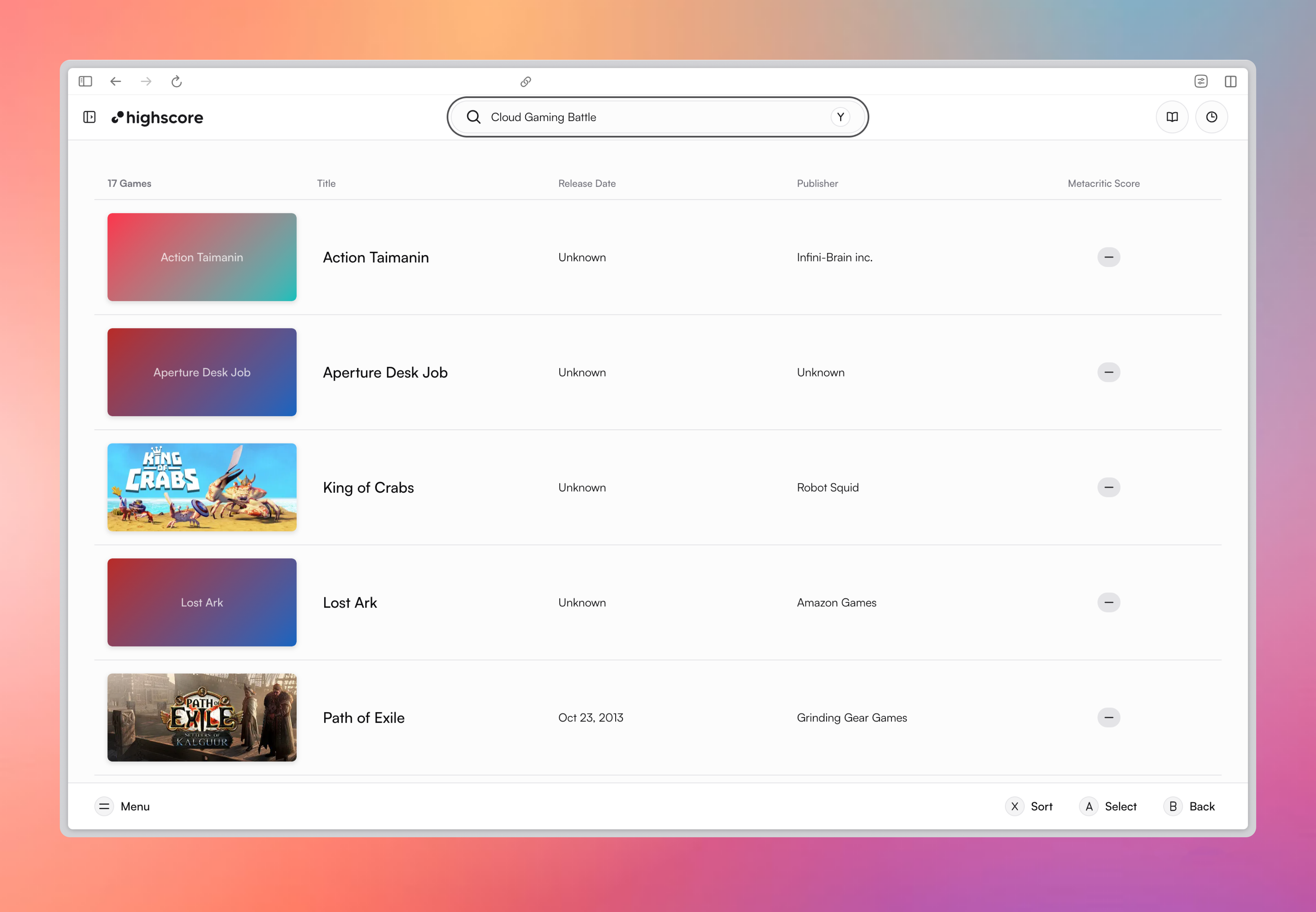Go forward with the right arrow
Viewport: 1316px width, 912px height.
(146, 81)
